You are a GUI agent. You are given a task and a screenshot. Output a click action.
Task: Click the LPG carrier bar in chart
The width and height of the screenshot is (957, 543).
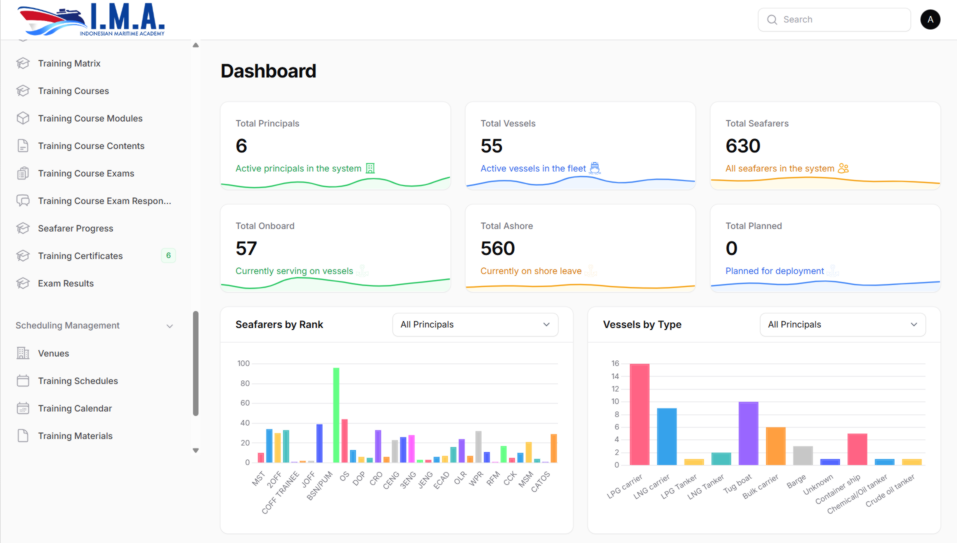[639, 414]
